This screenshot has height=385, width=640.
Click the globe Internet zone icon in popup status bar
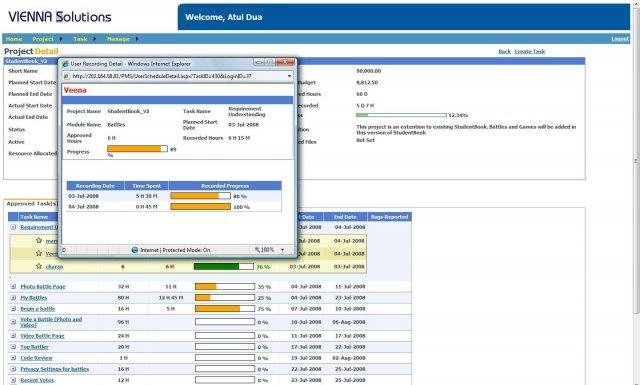pyautogui.click(x=135, y=249)
